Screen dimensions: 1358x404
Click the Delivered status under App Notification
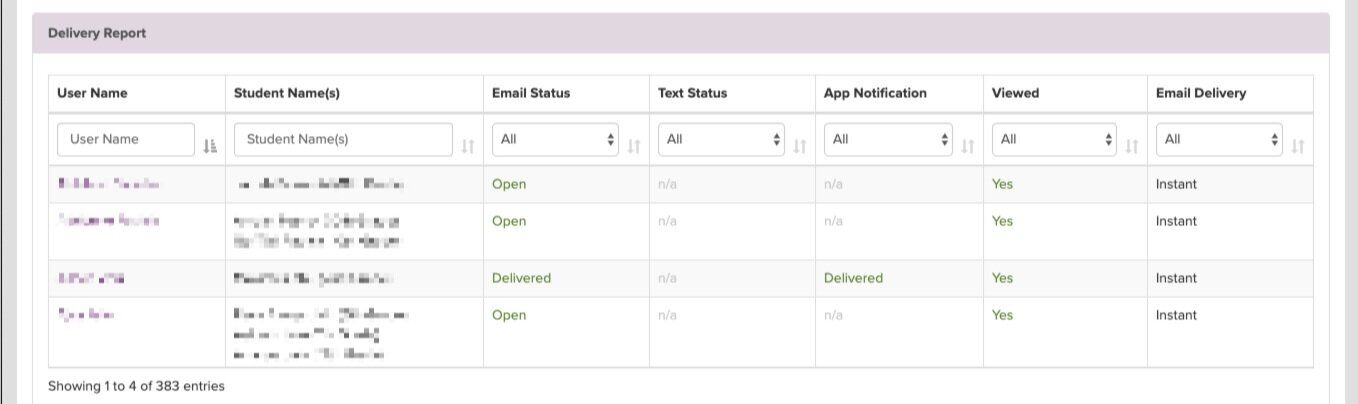[853, 278]
